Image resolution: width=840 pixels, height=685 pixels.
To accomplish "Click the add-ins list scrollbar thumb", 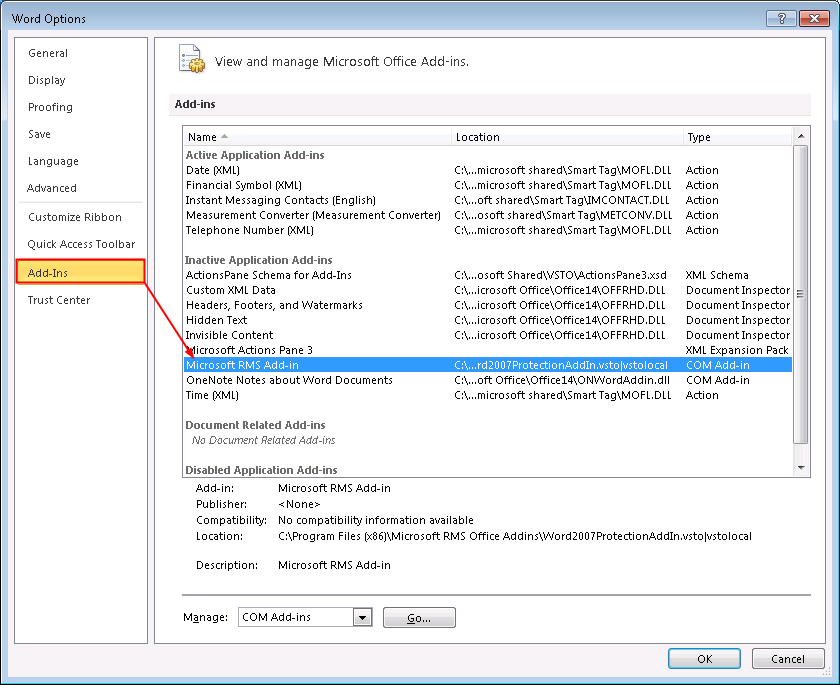I will click(x=801, y=294).
